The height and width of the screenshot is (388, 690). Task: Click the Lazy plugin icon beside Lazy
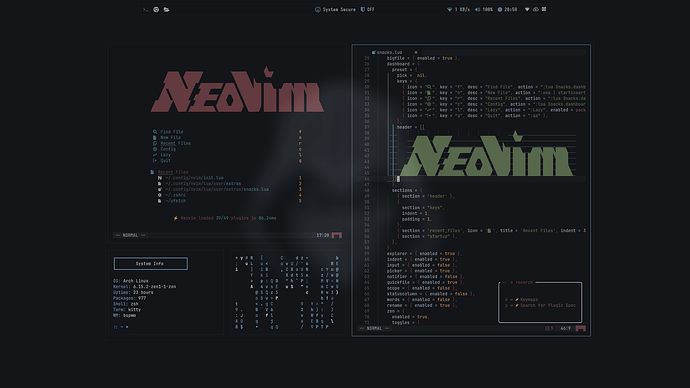point(155,154)
